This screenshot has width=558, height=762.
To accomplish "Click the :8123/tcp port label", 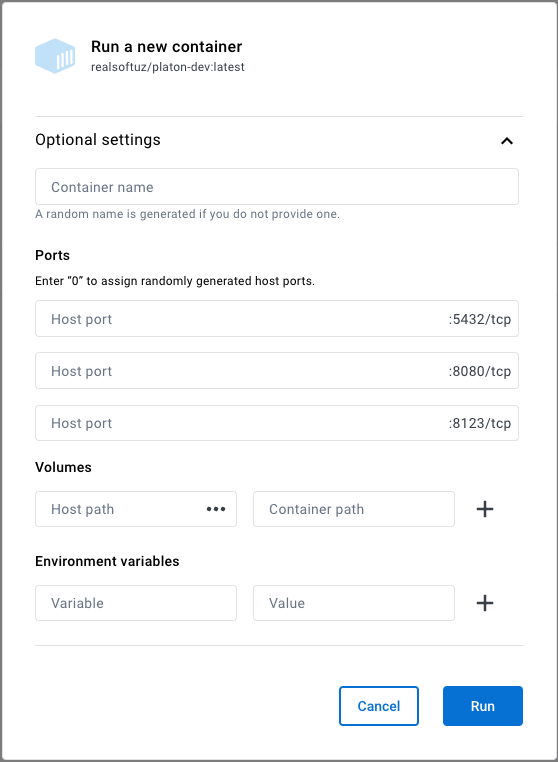I will click(x=480, y=423).
